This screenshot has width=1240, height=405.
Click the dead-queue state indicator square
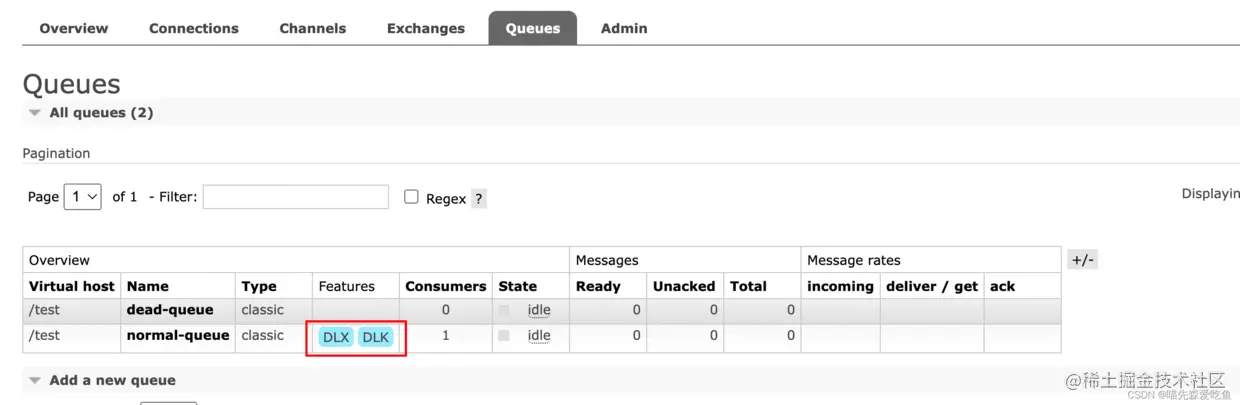click(504, 310)
